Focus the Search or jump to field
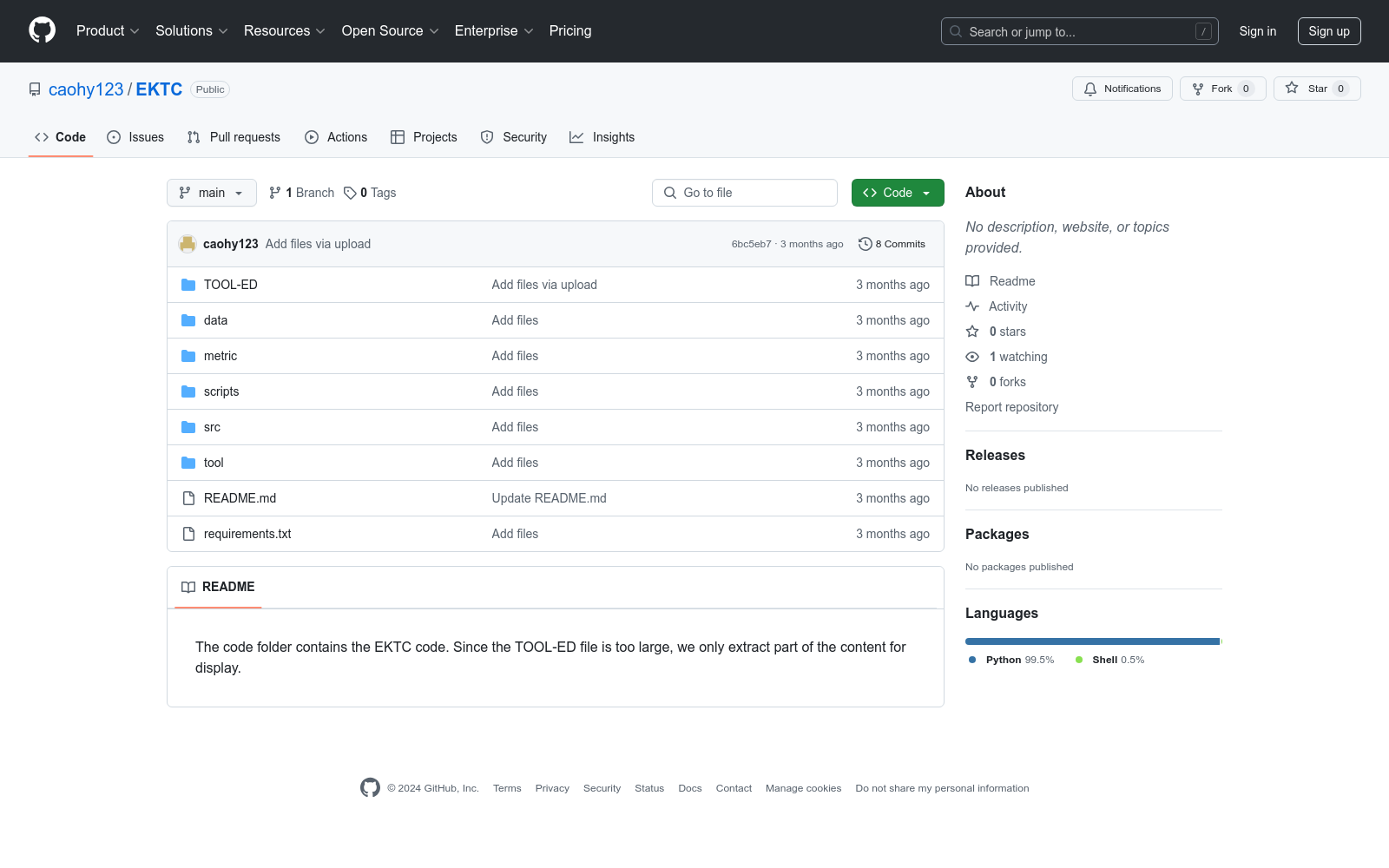Viewport: 1389px width, 868px height. click(x=1080, y=31)
